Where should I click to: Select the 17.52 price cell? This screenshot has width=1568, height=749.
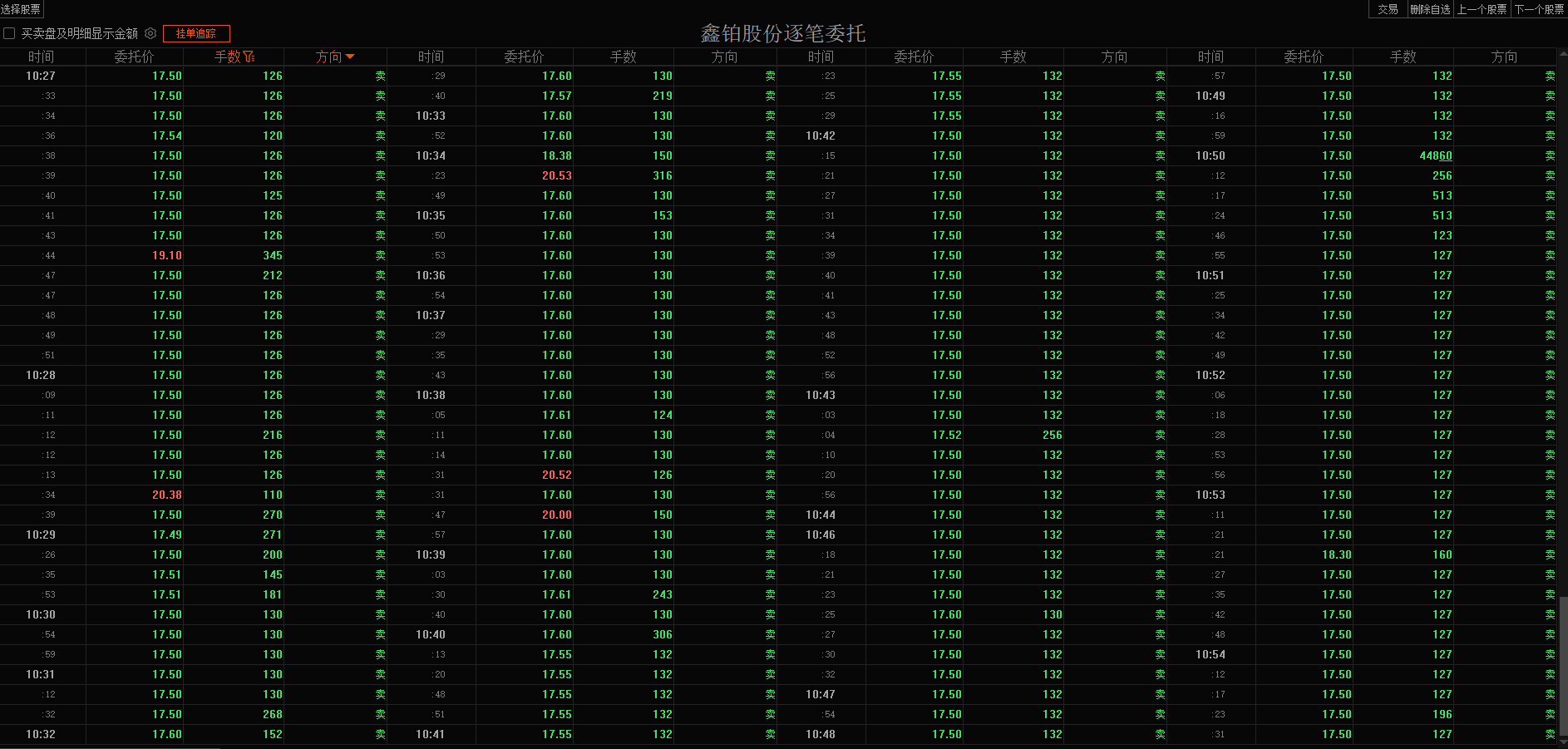(947, 435)
